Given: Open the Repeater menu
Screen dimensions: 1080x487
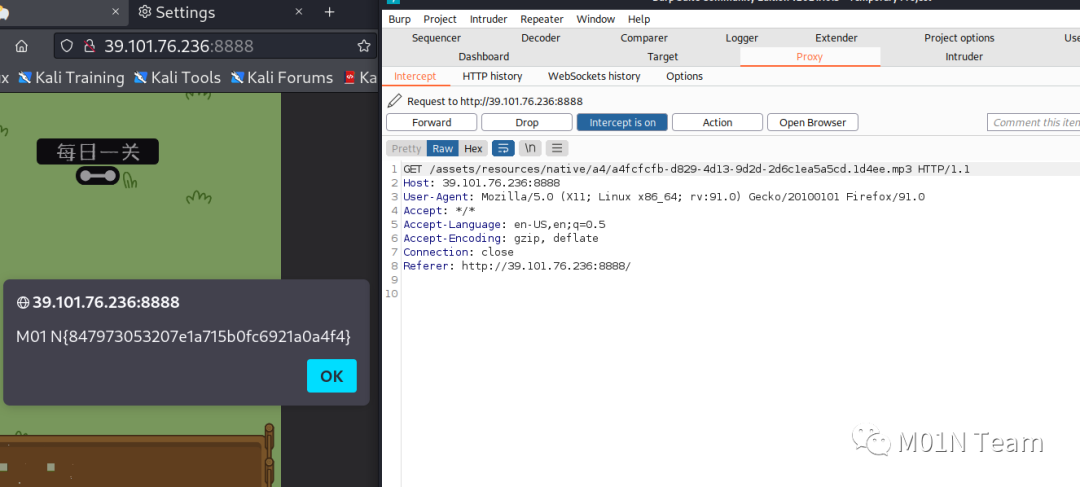Looking at the screenshot, I should click(541, 19).
